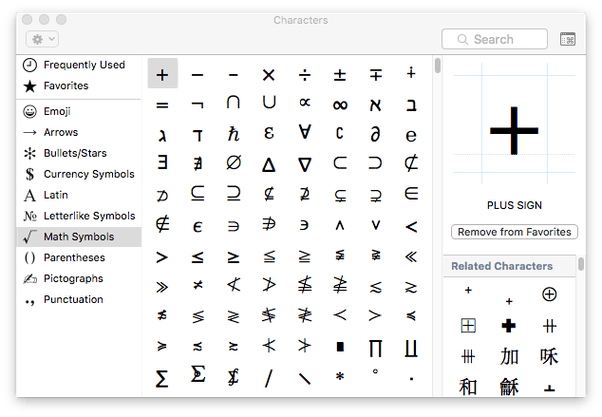Select the 加 related character
This screenshot has height=417, width=602.
[509, 357]
